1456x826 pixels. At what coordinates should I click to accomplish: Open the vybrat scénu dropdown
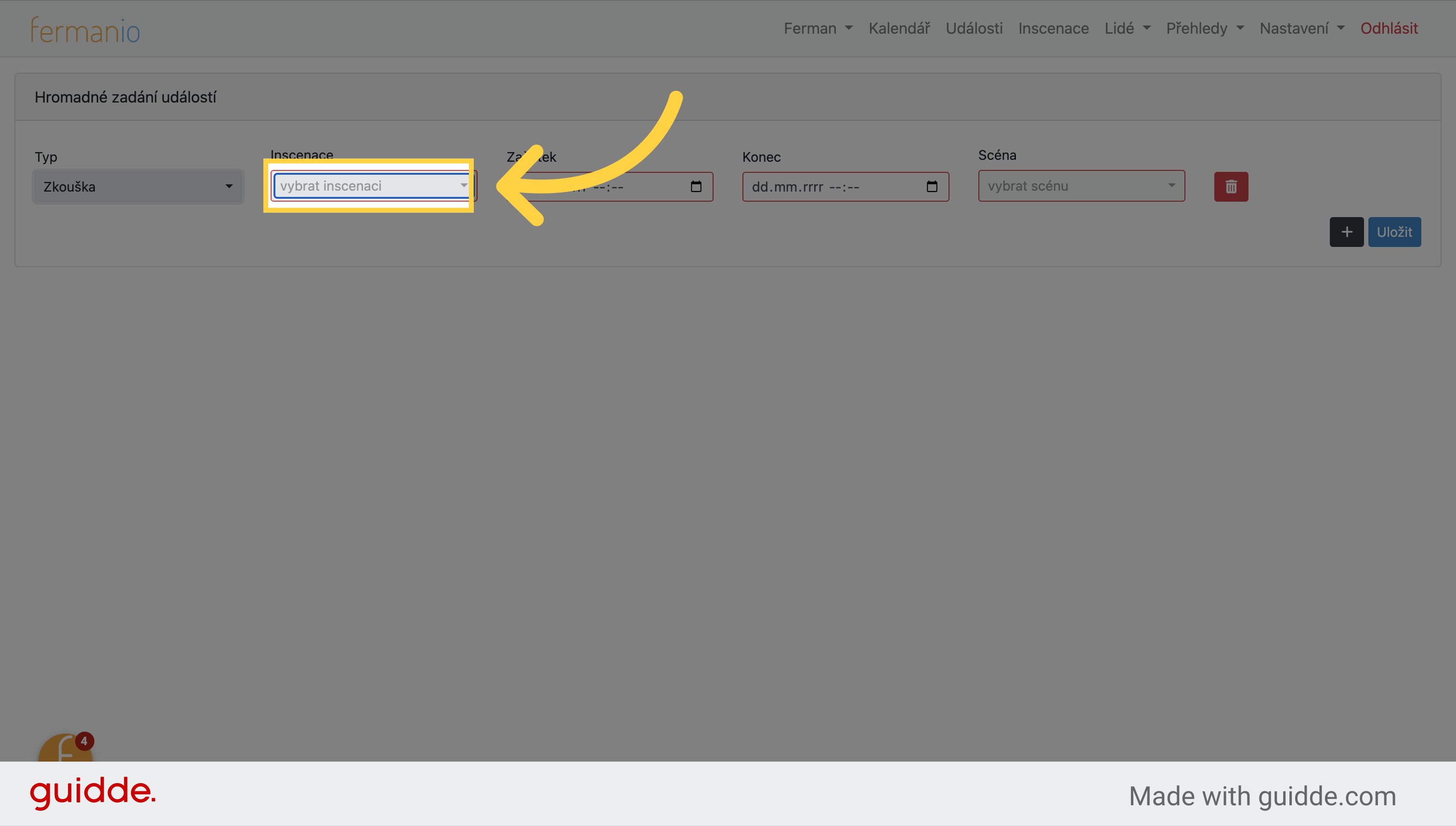pos(1081,186)
